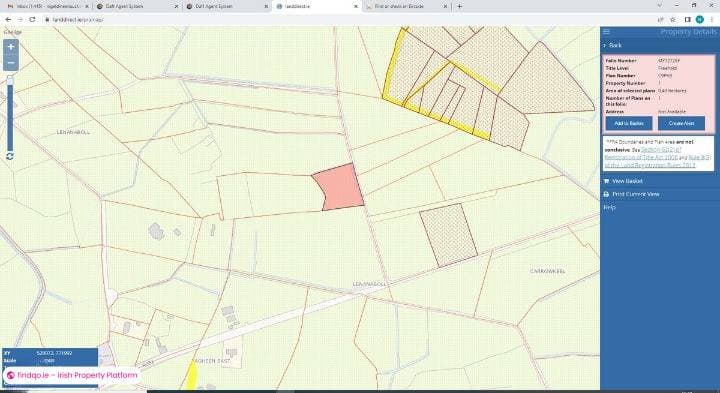Click the Create Alert button
The height and width of the screenshot is (393, 720).
(x=681, y=123)
